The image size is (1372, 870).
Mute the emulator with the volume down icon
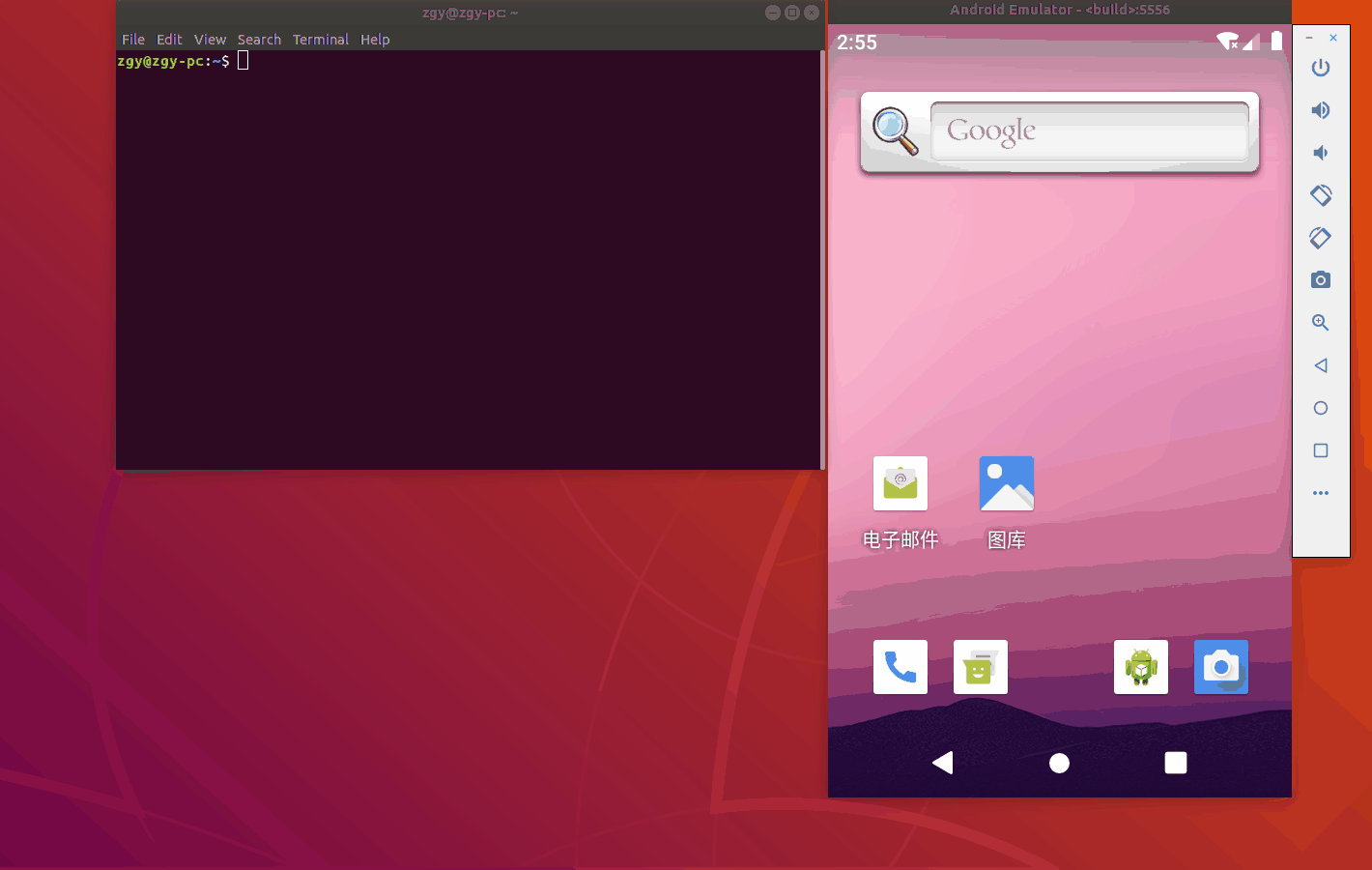pyautogui.click(x=1321, y=152)
